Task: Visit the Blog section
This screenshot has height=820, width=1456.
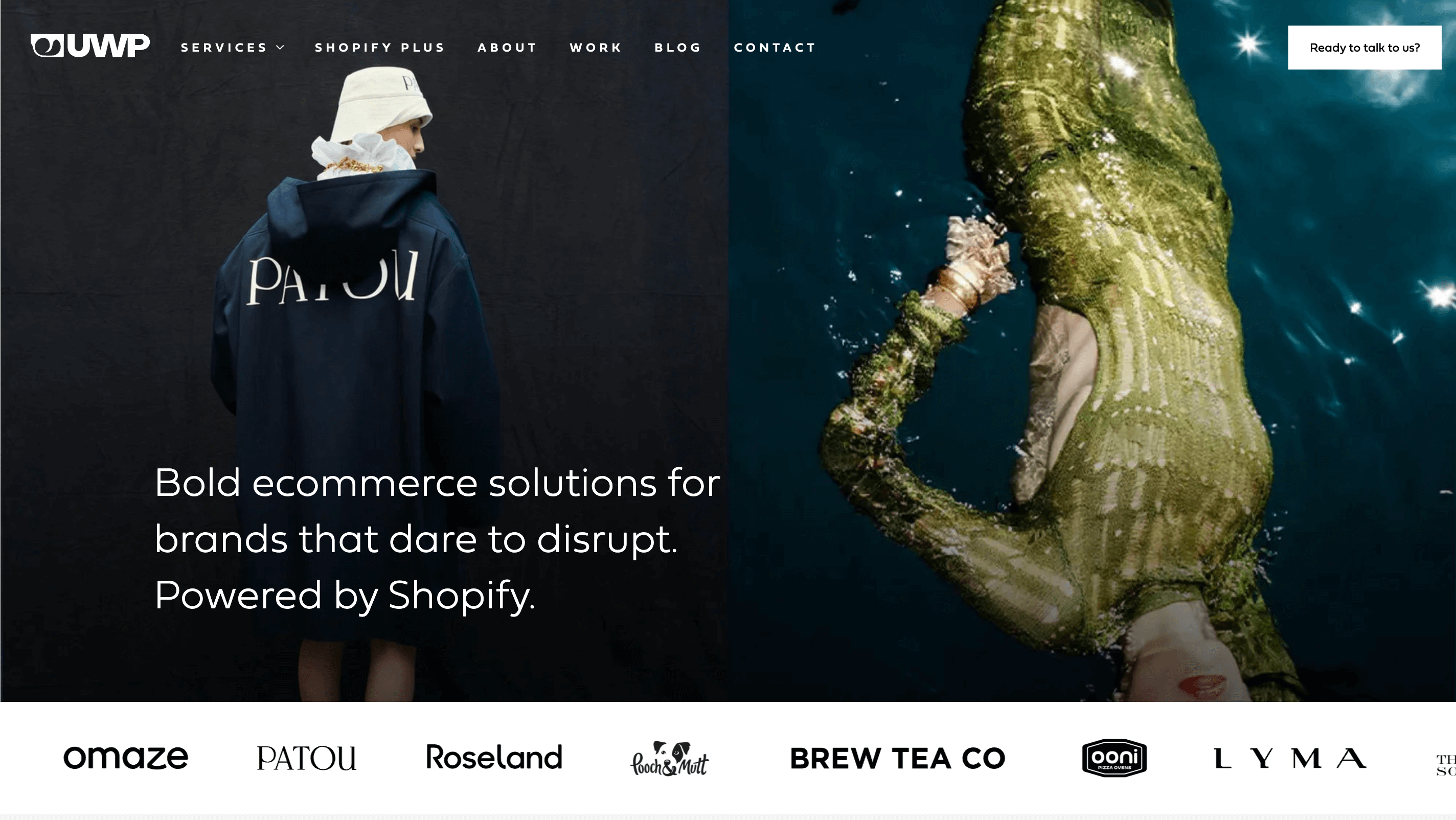Action: point(678,48)
